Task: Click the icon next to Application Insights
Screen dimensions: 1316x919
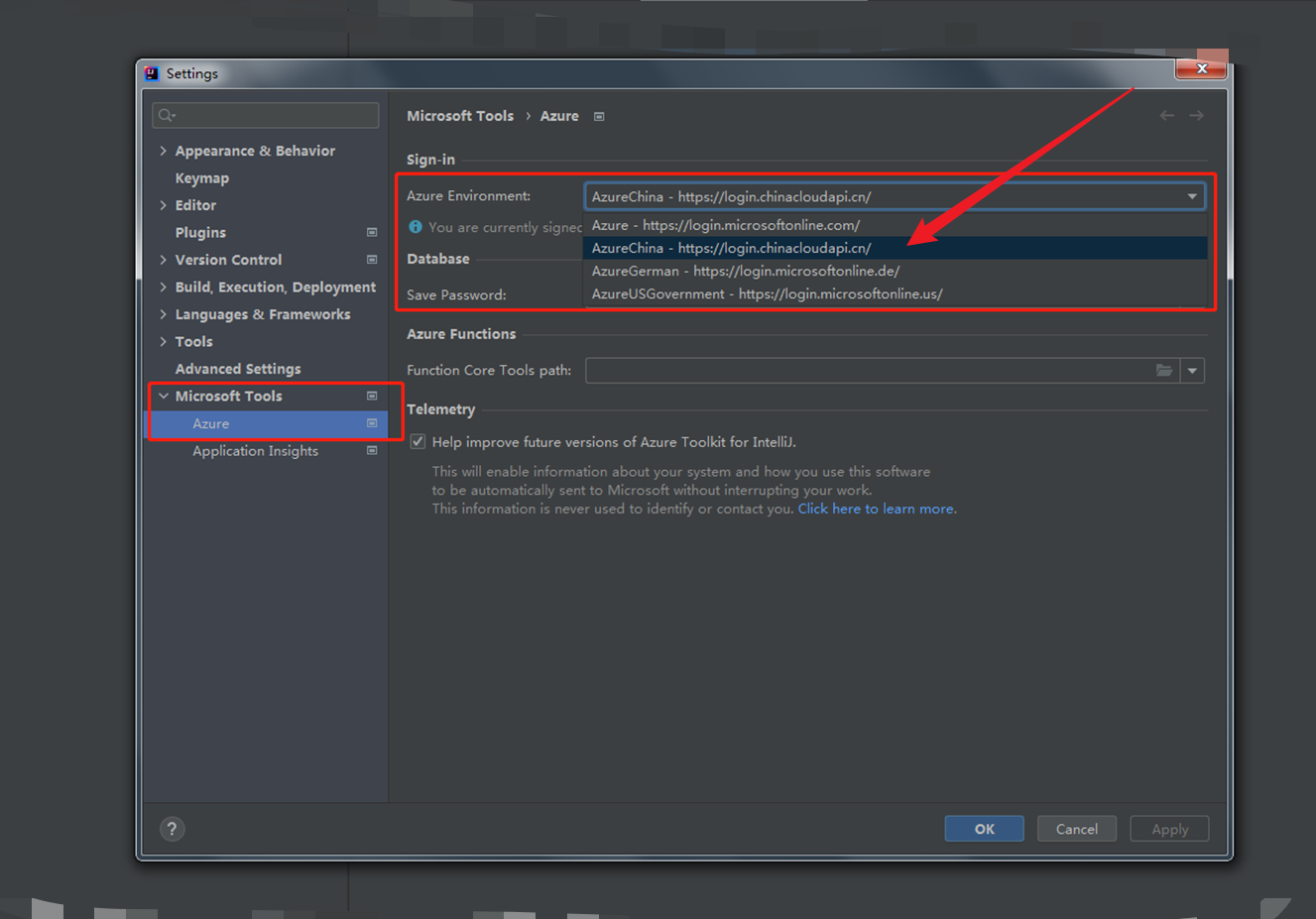Action: pos(372,451)
